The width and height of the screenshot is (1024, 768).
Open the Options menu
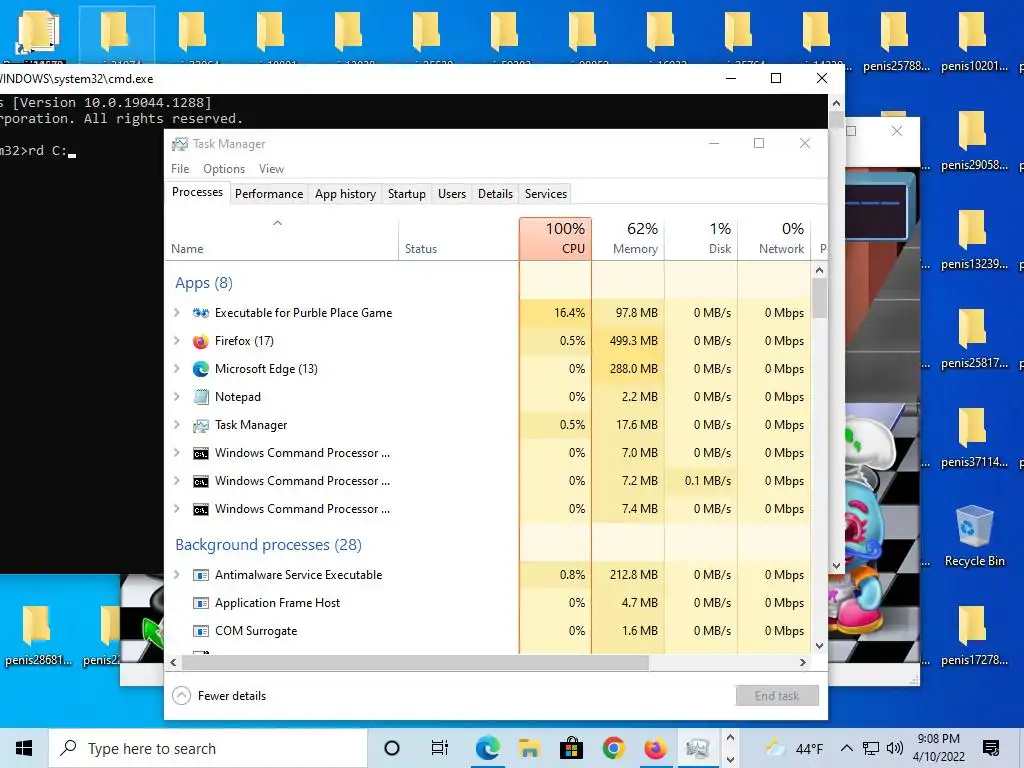click(x=224, y=168)
